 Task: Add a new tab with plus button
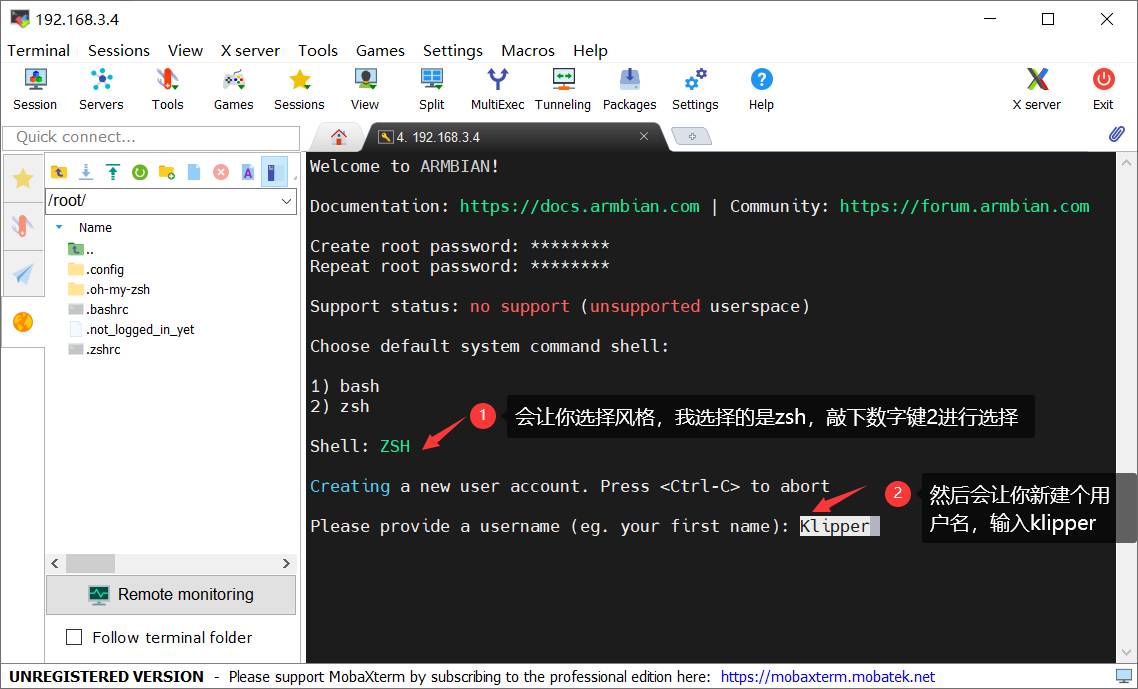[692, 136]
